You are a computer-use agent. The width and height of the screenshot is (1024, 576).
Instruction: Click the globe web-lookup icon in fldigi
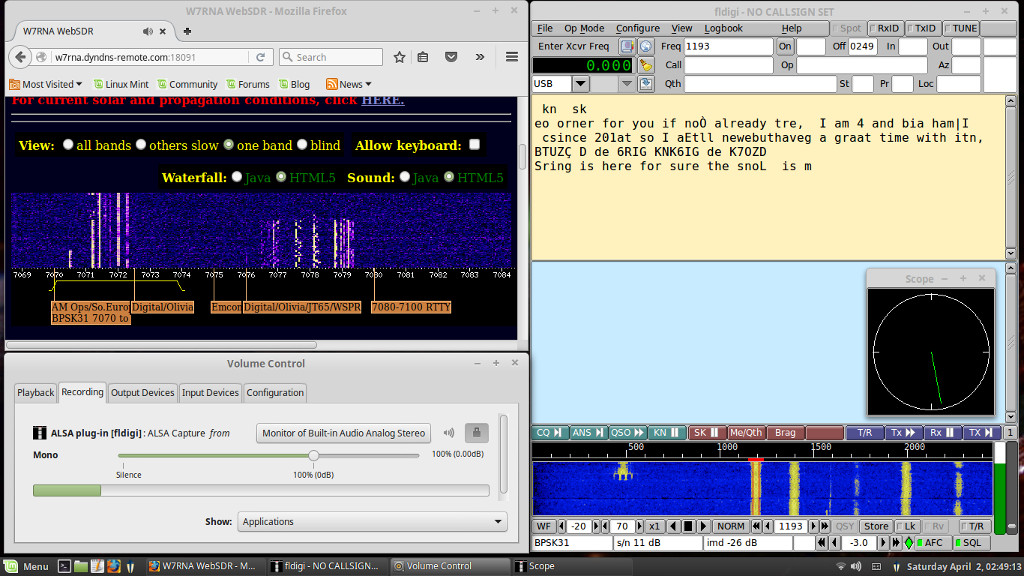(x=646, y=46)
